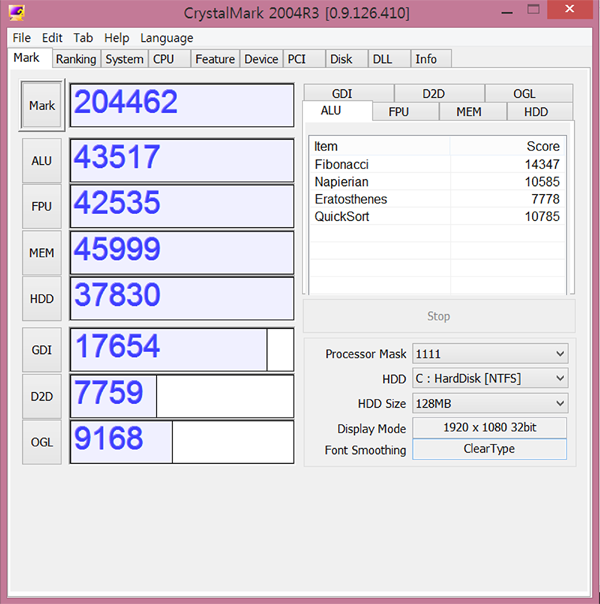Click the ALU score 43517
Image resolution: width=600 pixels, height=604 pixels.
pos(182,160)
